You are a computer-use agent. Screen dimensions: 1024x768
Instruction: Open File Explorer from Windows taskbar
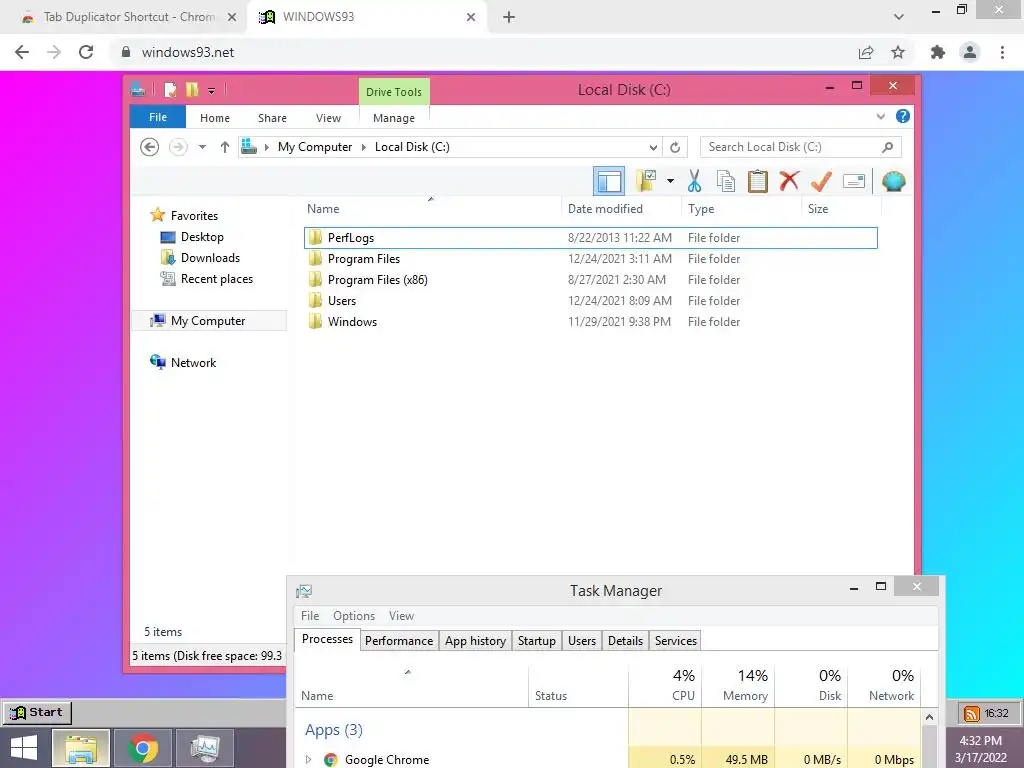point(81,748)
